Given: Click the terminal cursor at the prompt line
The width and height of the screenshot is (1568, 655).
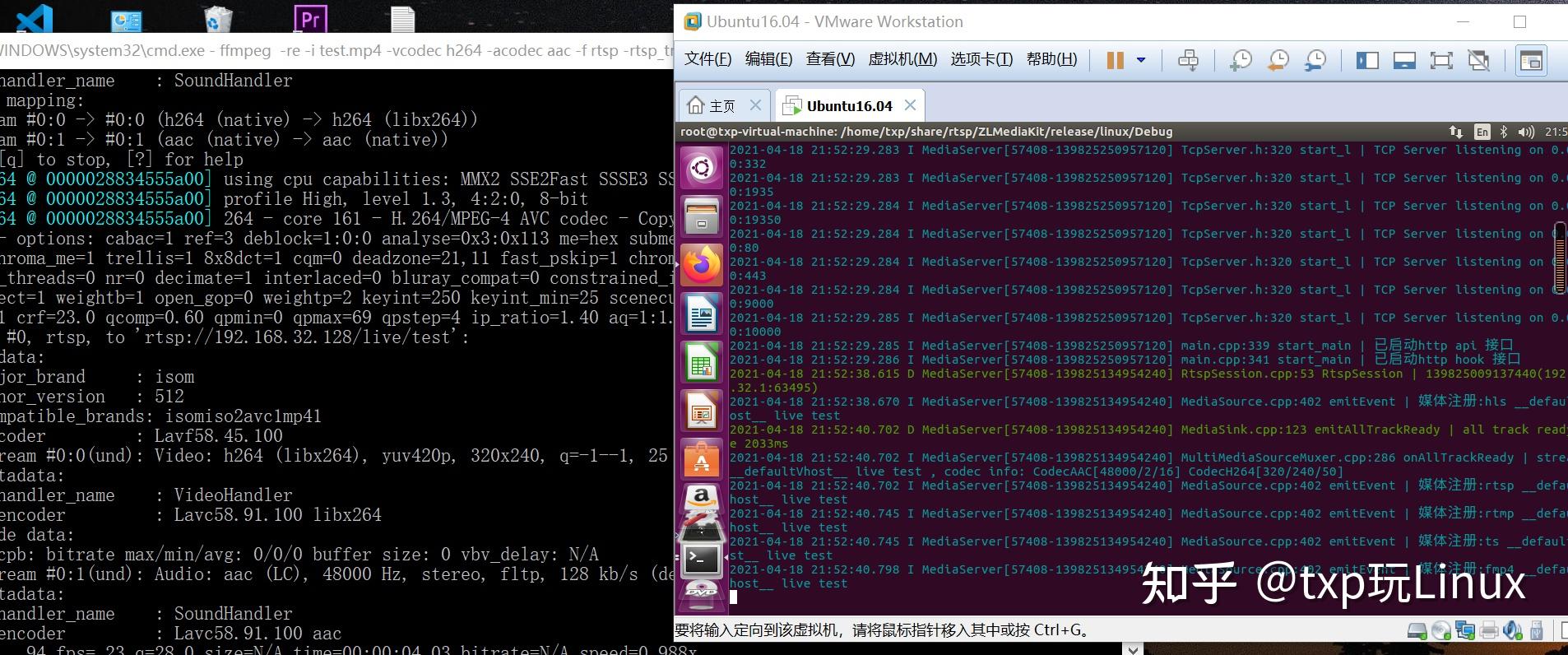Looking at the screenshot, I should 733,597.
